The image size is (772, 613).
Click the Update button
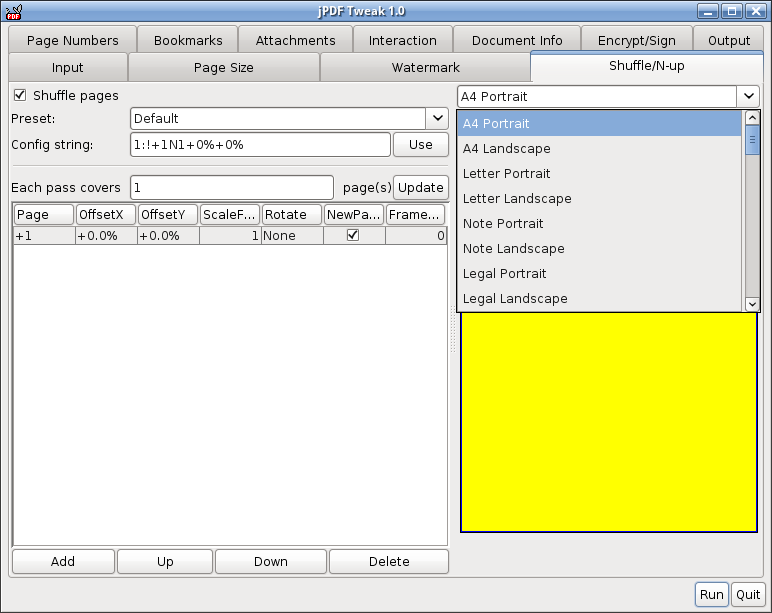pos(420,188)
